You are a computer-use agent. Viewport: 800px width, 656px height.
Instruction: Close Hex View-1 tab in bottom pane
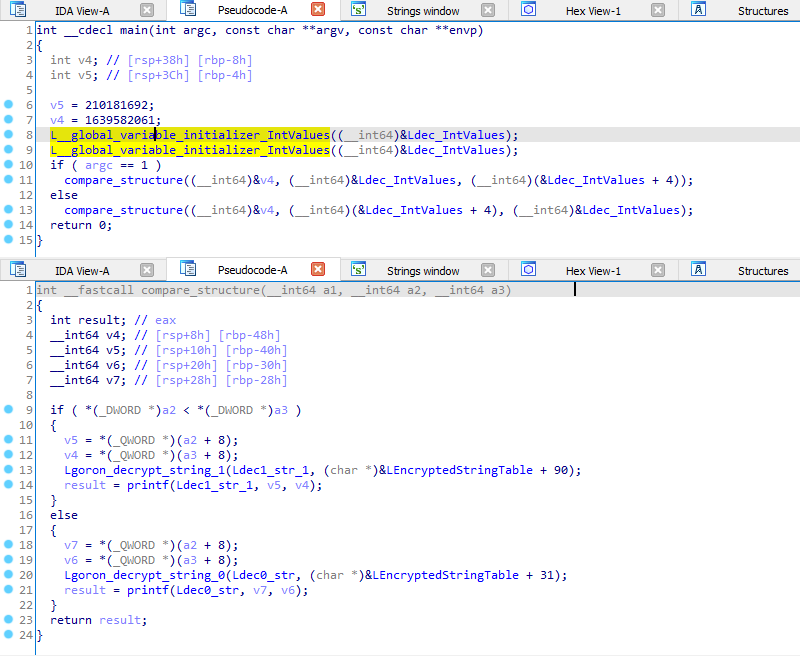658,269
